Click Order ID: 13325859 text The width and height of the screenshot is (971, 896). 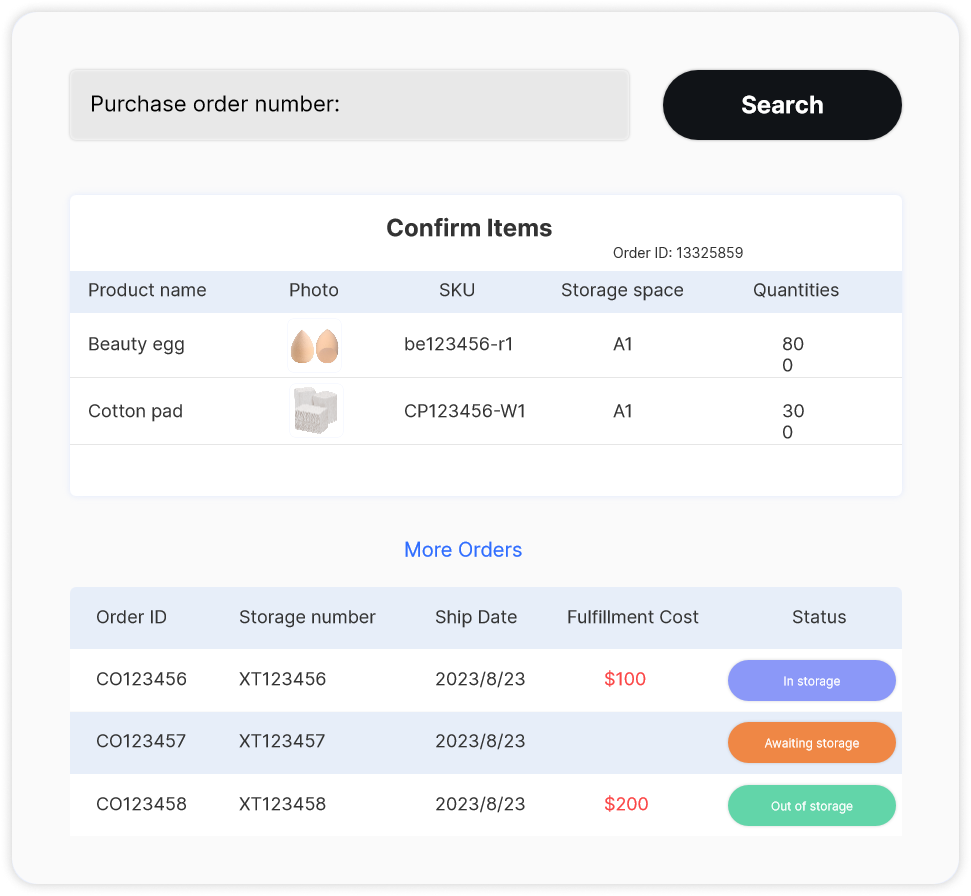(x=678, y=253)
